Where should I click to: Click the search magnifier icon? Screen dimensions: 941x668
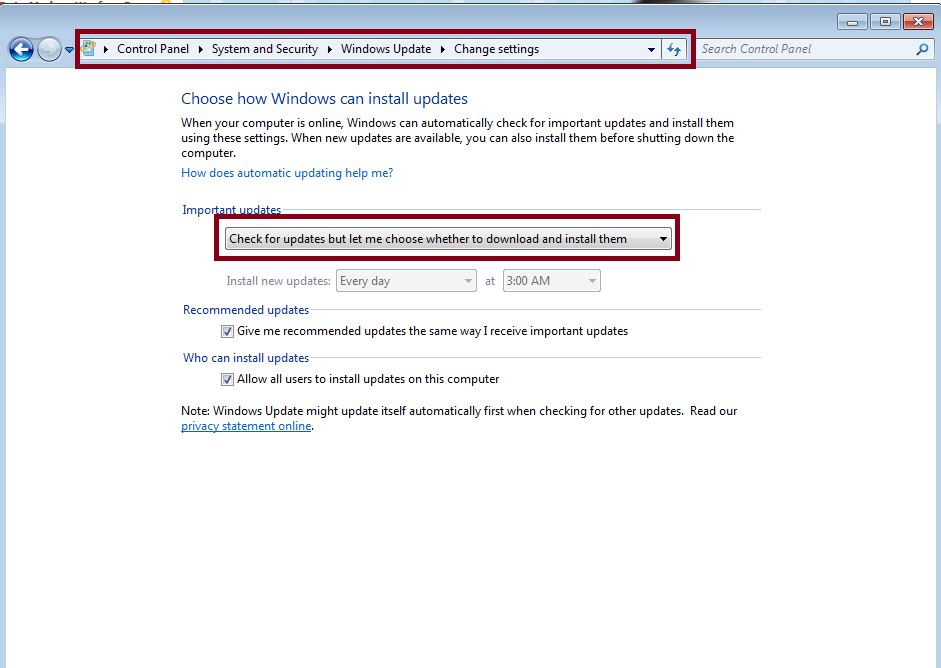coord(922,49)
